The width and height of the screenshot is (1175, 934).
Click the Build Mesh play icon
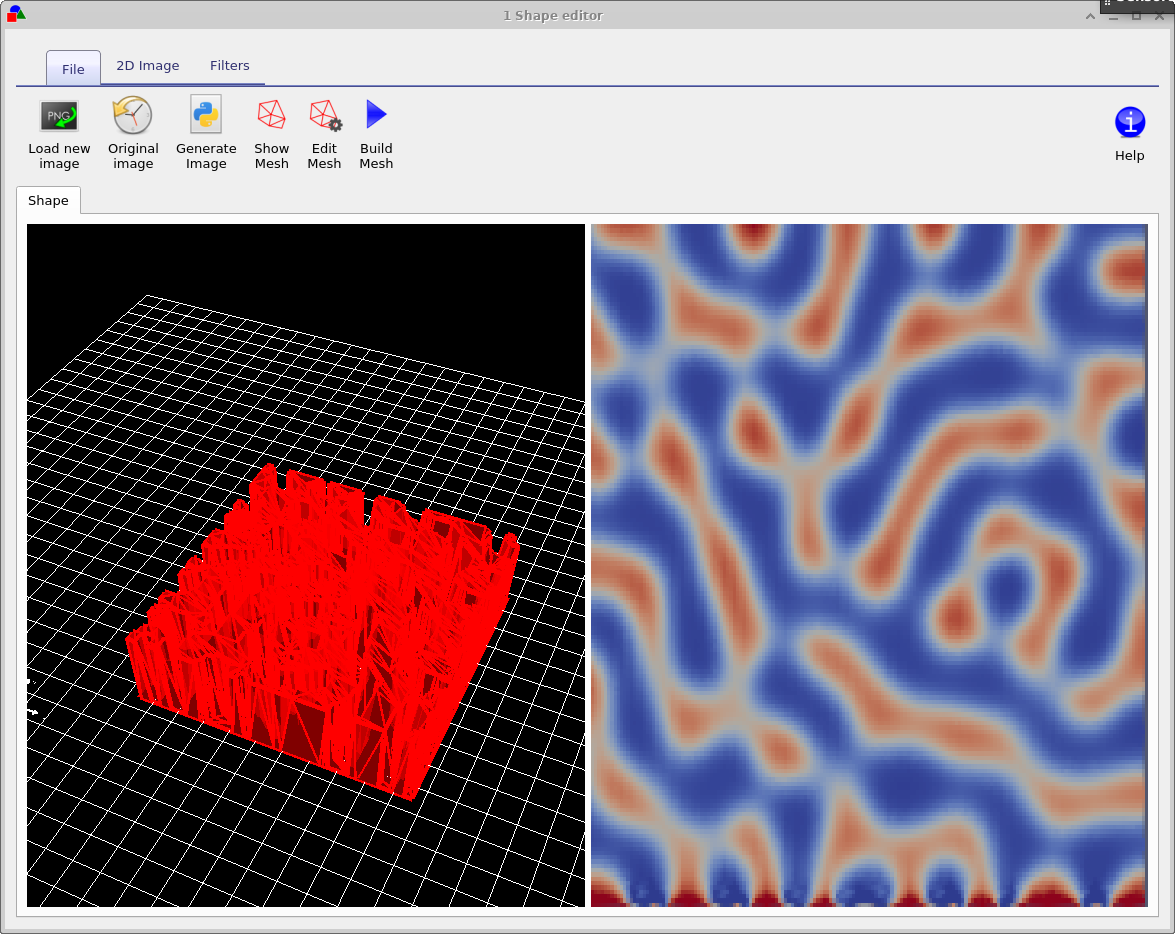click(376, 115)
